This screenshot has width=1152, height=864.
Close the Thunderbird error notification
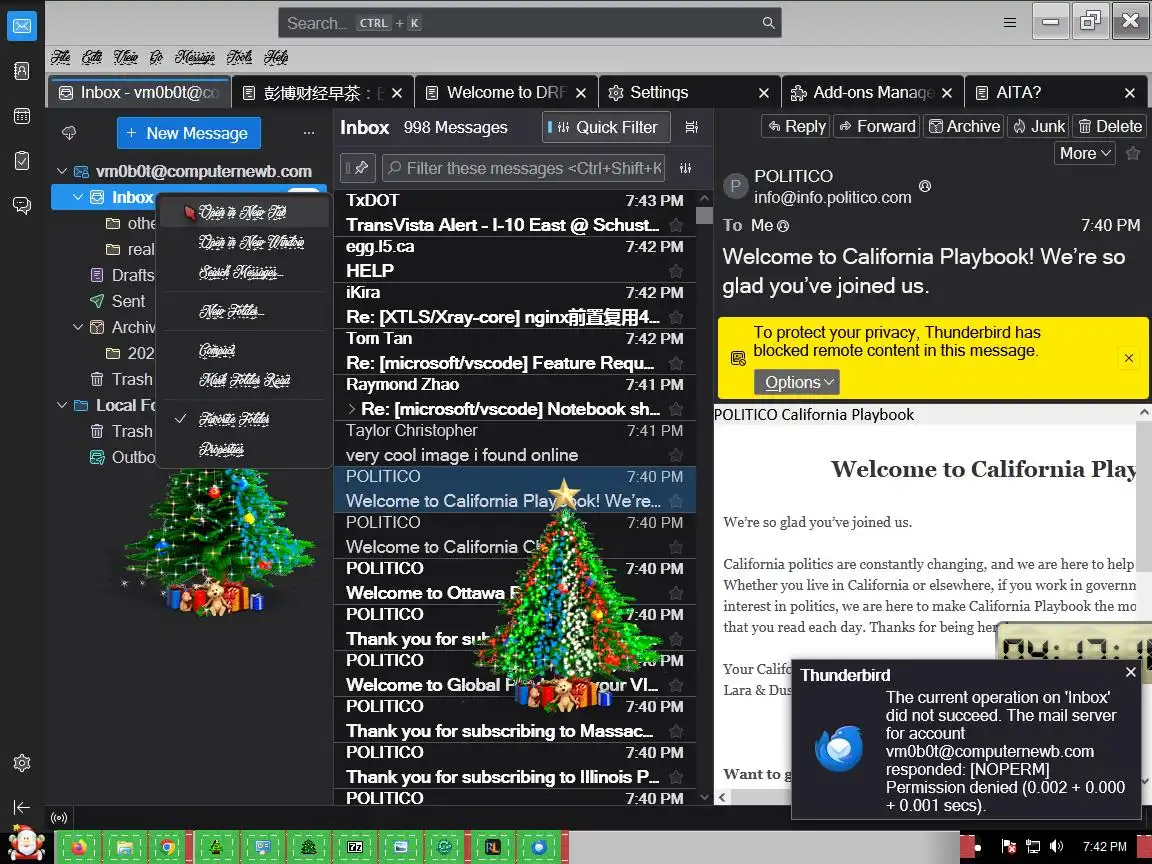(x=1131, y=672)
